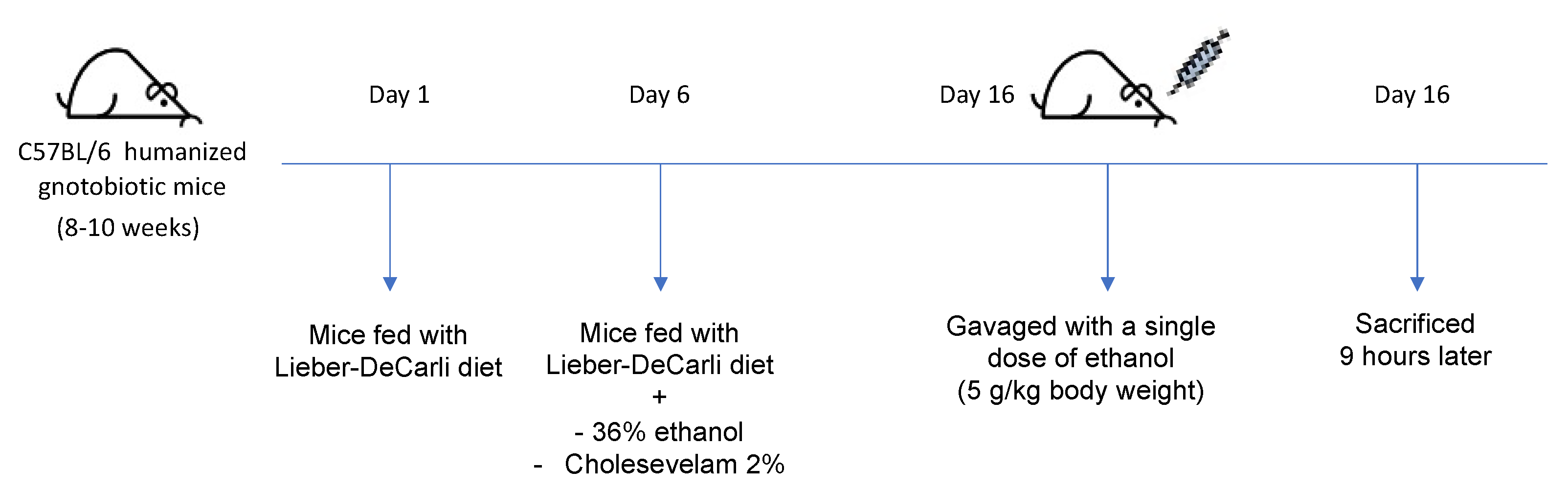The height and width of the screenshot is (493, 1568).
Task: Click the '9 hours later' text
Action: 1415,356
